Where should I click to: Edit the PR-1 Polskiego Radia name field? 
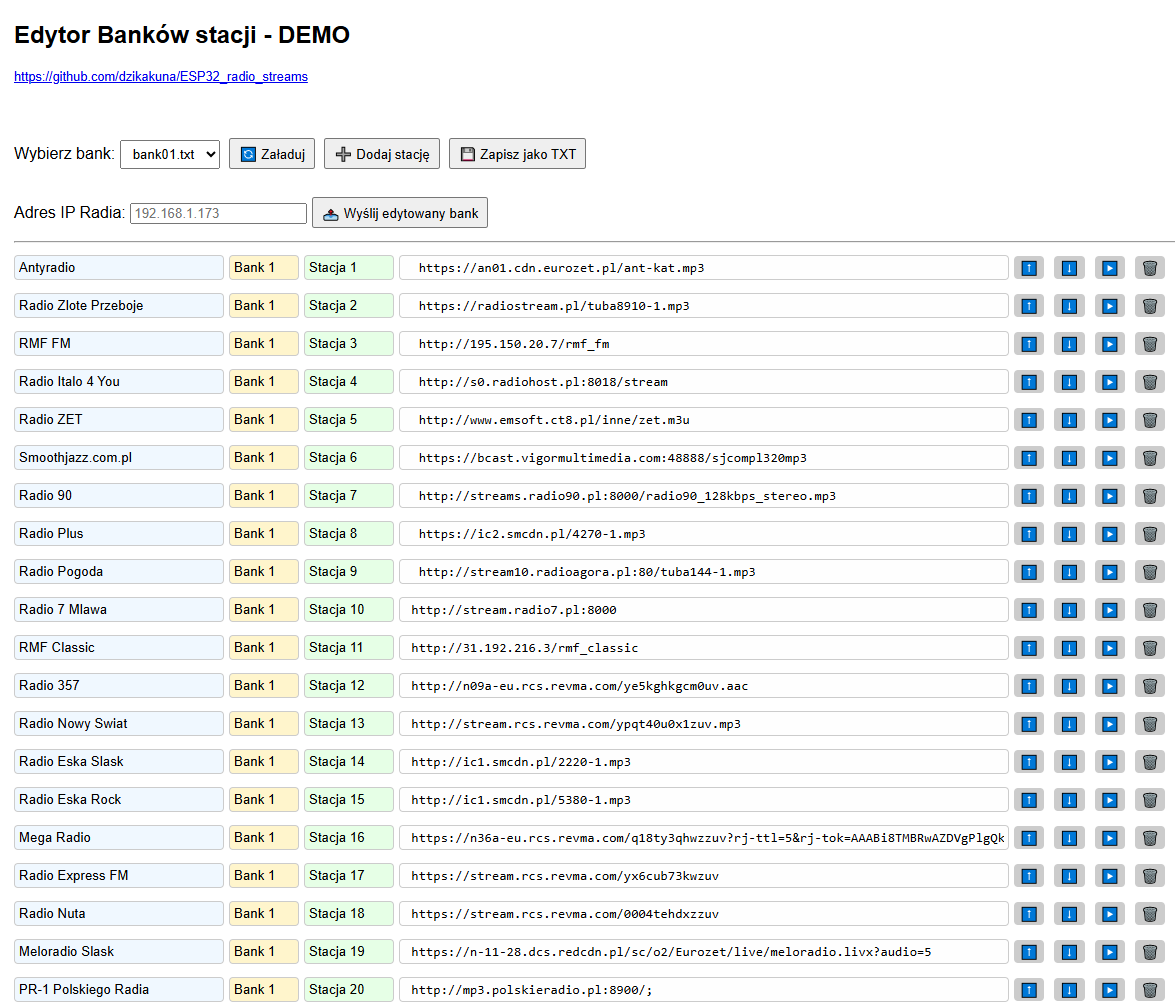(x=118, y=990)
